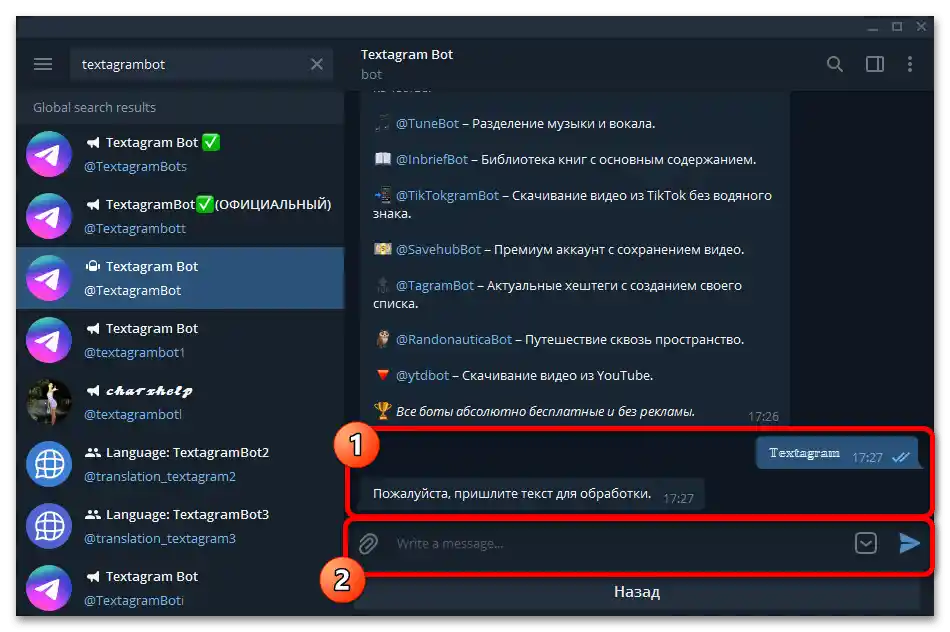Minimize the Telegram window
The height and width of the screenshot is (632, 950).
point(872,27)
